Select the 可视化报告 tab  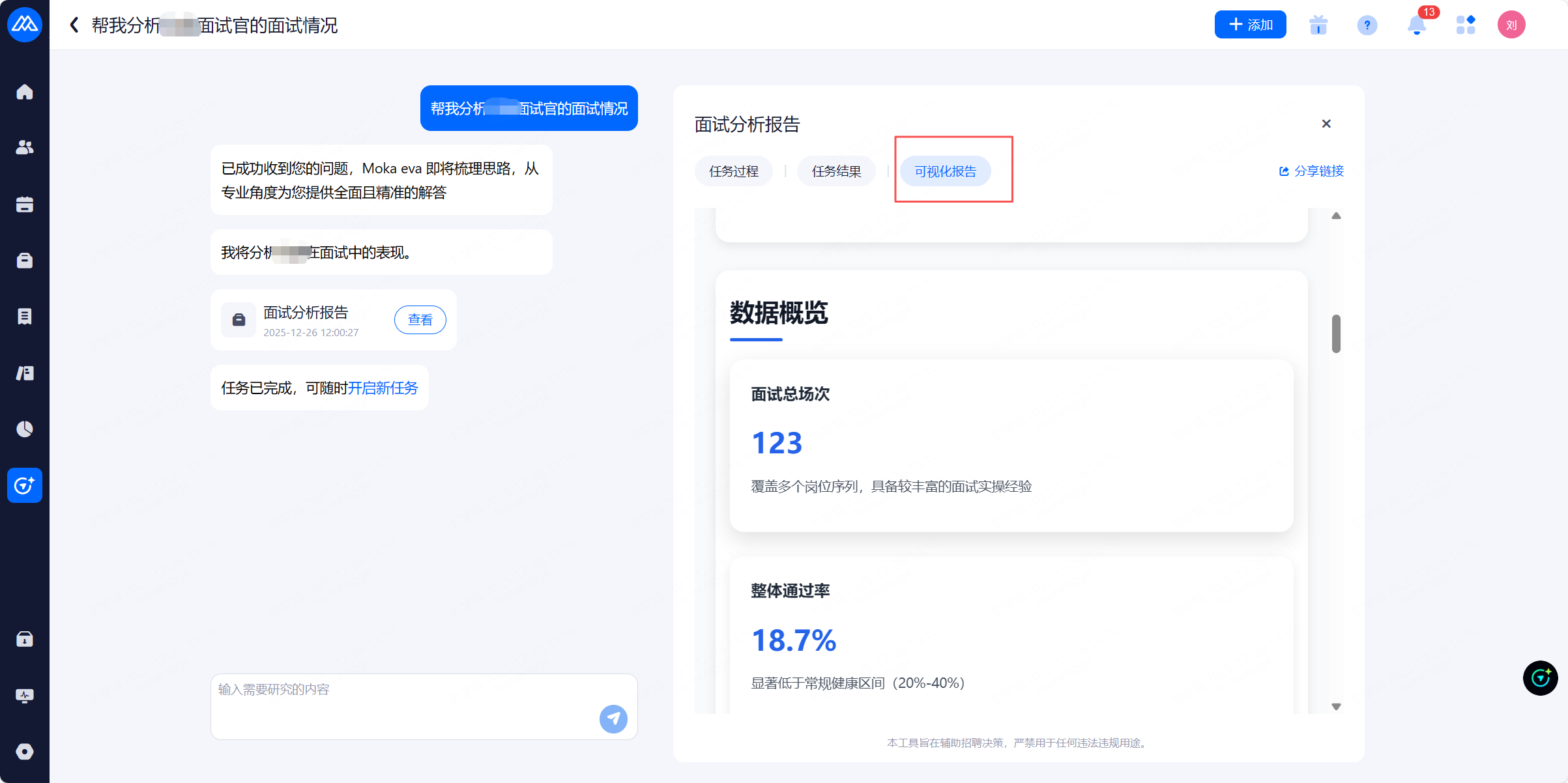(945, 171)
